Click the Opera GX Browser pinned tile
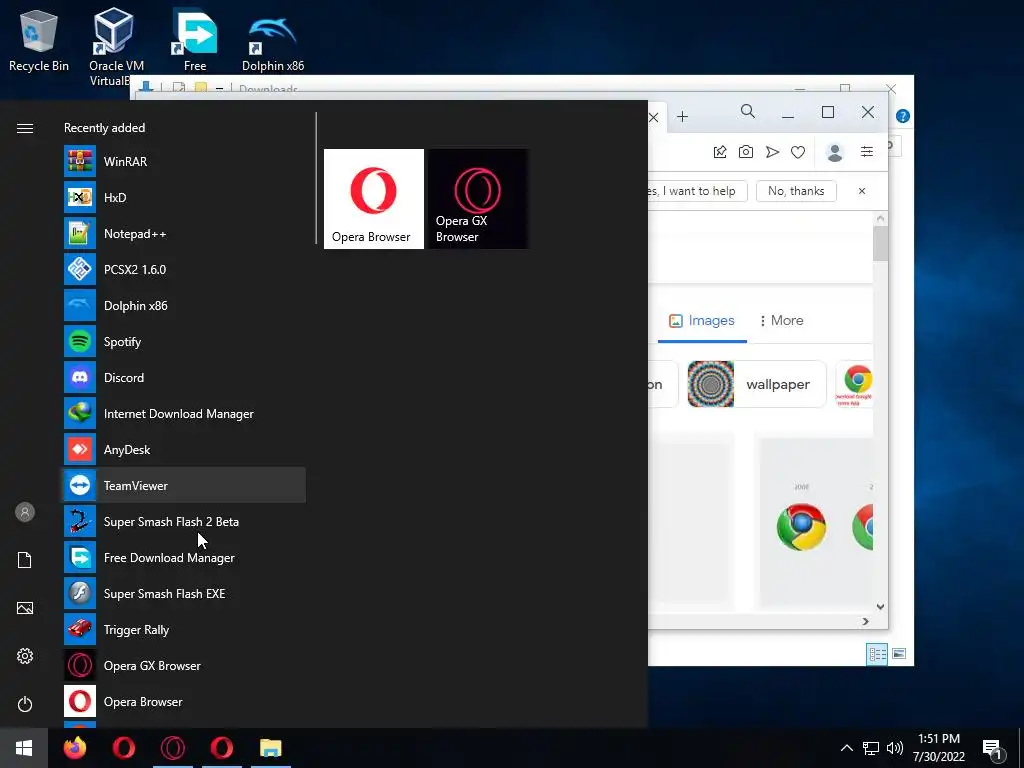Viewport: 1024px width, 768px height. click(477, 199)
